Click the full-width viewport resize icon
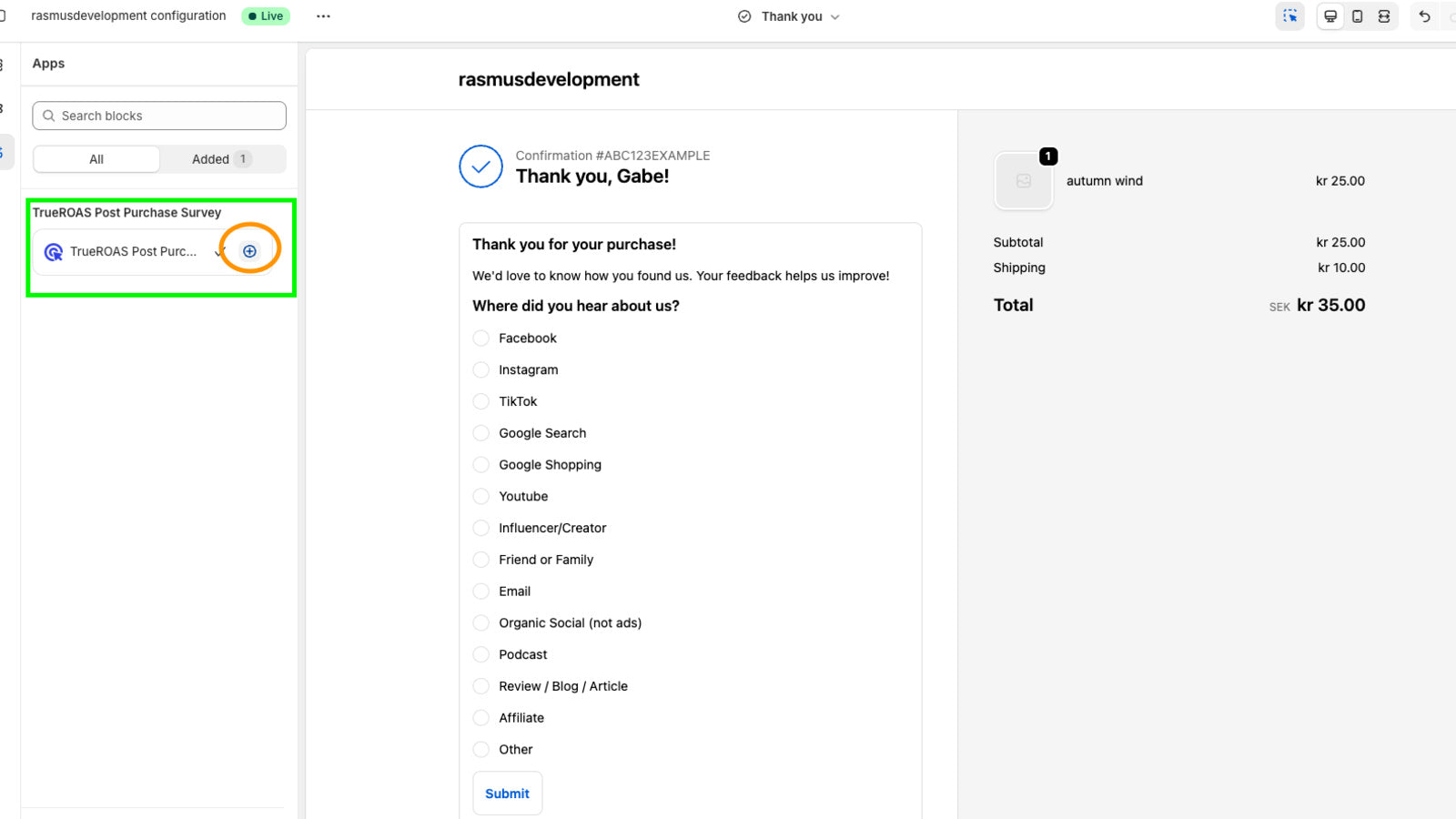The height and width of the screenshot is (819, 1456). point(1384,15)
